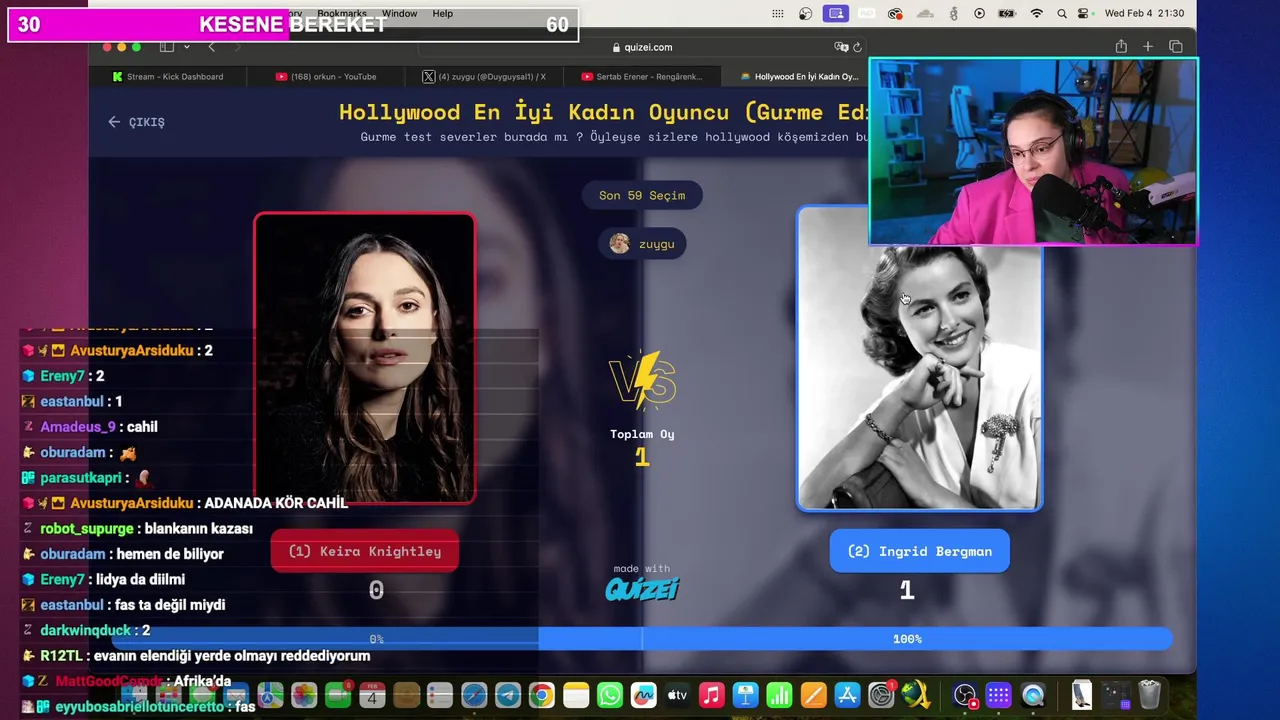Image resolution: width=1280 pixels, height=720 pixels.
Task: Open Music from the Dock
Action: coord(711,695)
